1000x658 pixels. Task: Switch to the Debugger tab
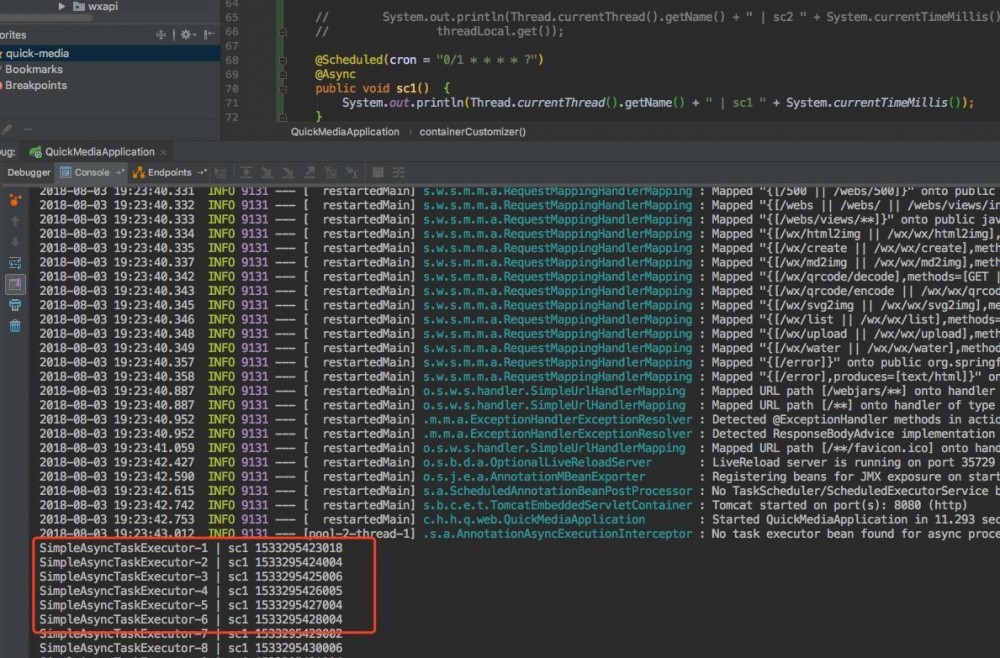(x=28, y=172)
